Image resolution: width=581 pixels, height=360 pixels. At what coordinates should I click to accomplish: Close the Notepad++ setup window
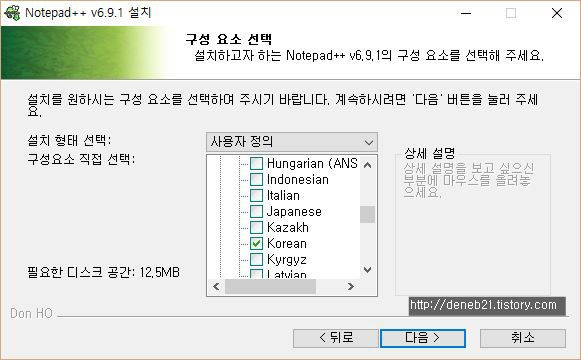click(557, 13)
